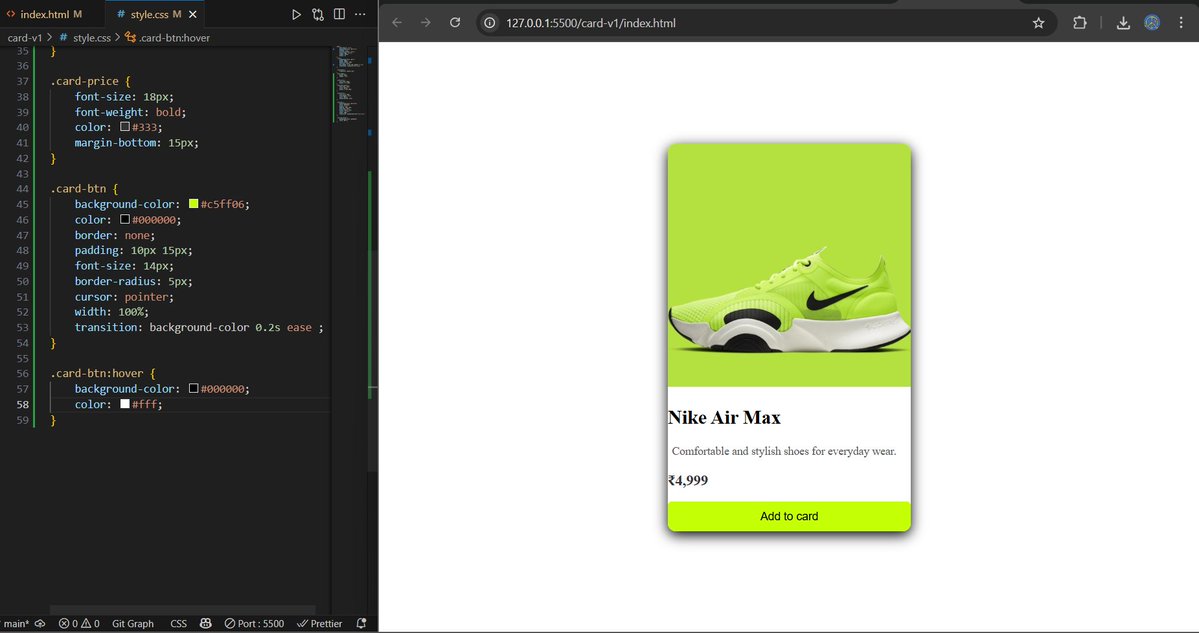The height and width of the screenshot is (633, 1199).
Task: Click the editor's horizontal scrollbar
Action: coord(182,609)
